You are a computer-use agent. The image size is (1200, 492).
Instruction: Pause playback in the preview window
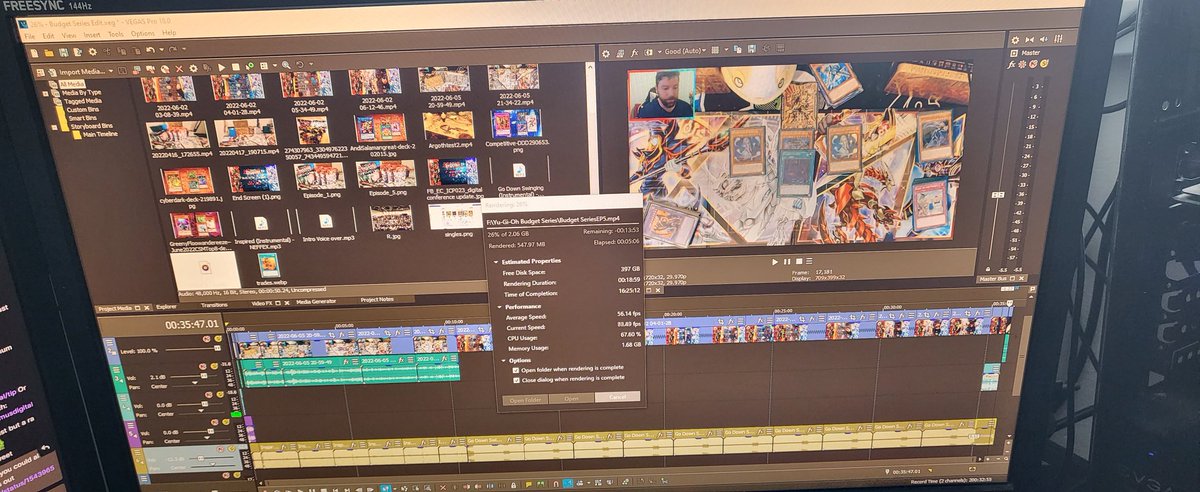click(x=787, y=262)
